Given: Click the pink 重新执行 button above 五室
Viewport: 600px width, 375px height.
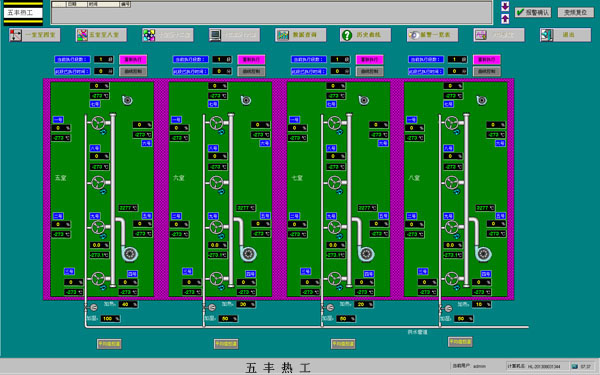Looking at the screenshot, I should 133,59.
